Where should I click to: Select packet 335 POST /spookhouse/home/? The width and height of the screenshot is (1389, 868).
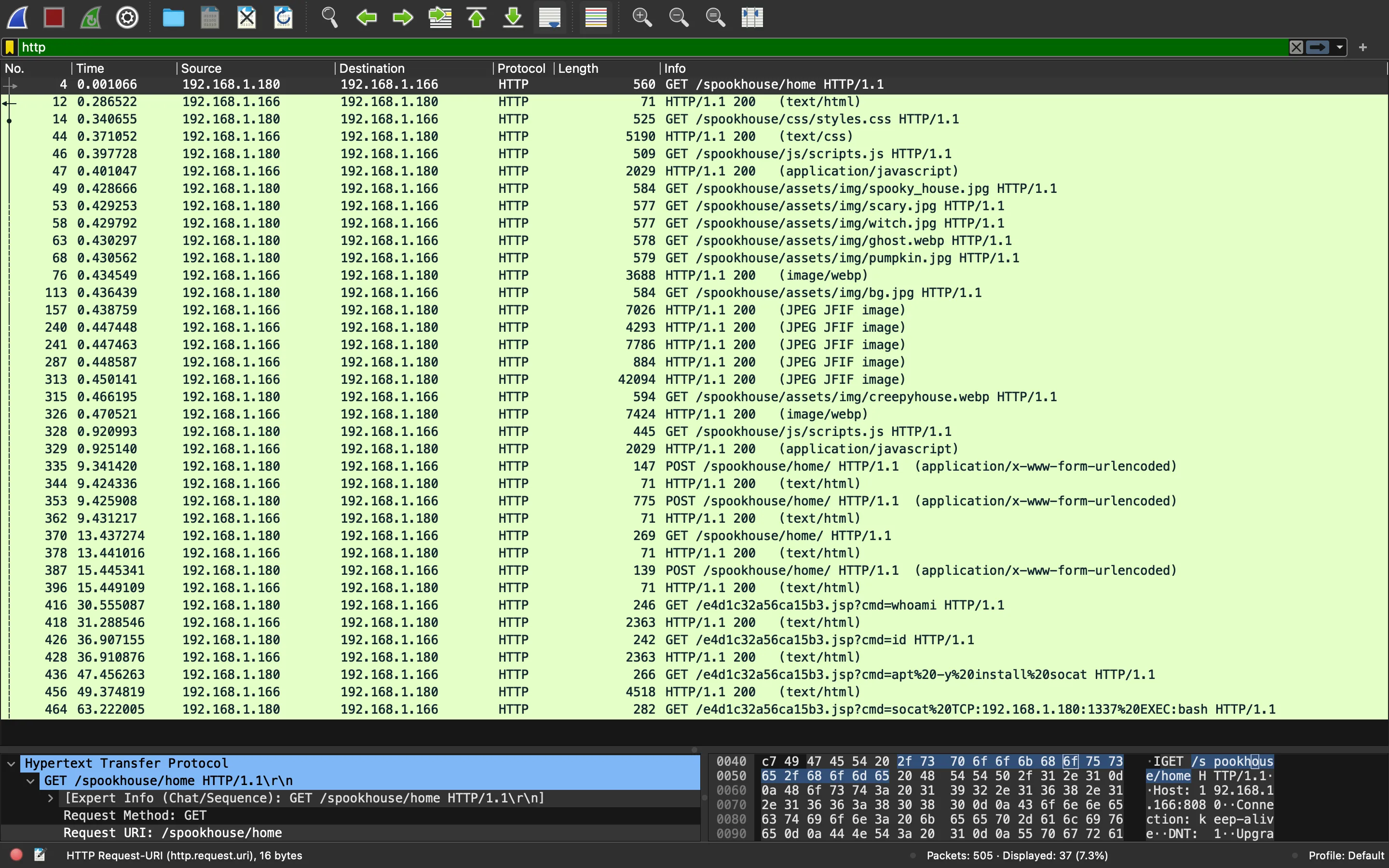coord(694,466)
